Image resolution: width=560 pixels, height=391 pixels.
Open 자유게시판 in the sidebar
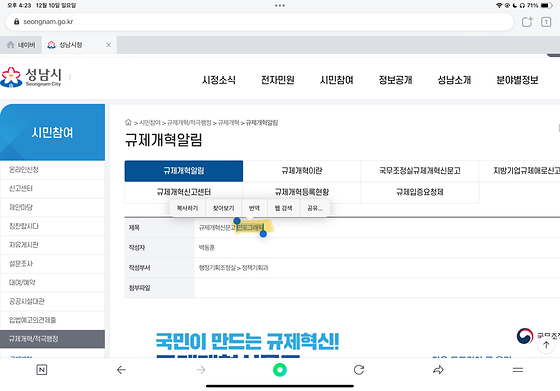pyautogui.click(x=52, y=245)
